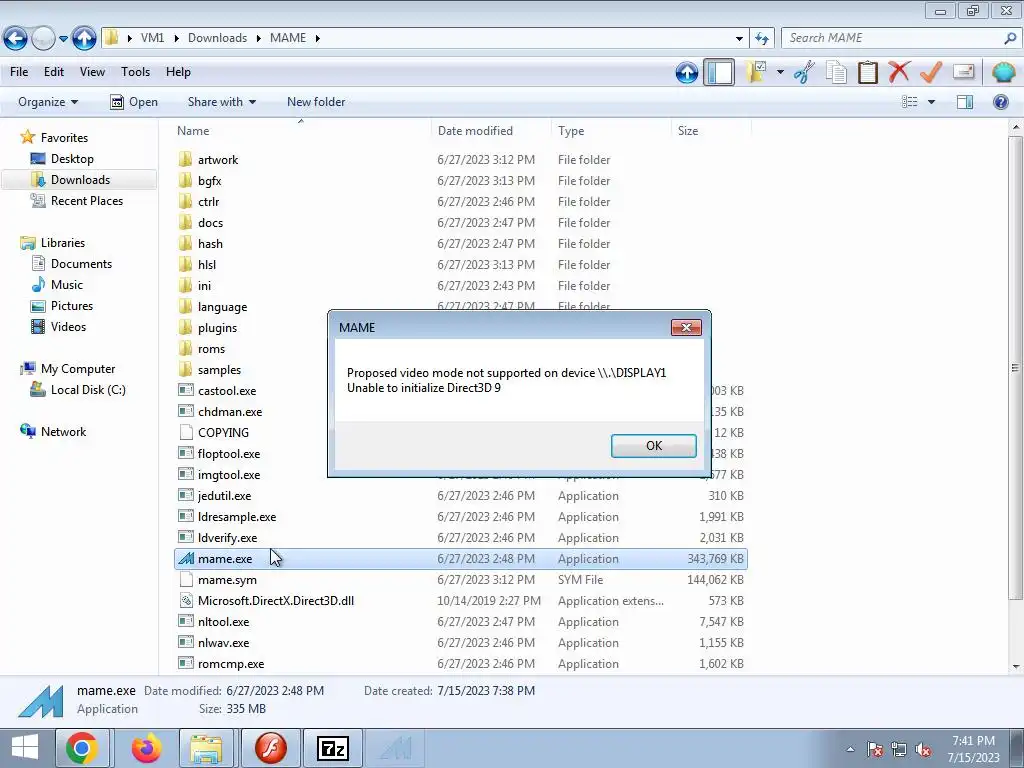
Task: Close the MAME error dialog
Action: tap(686, 327)
